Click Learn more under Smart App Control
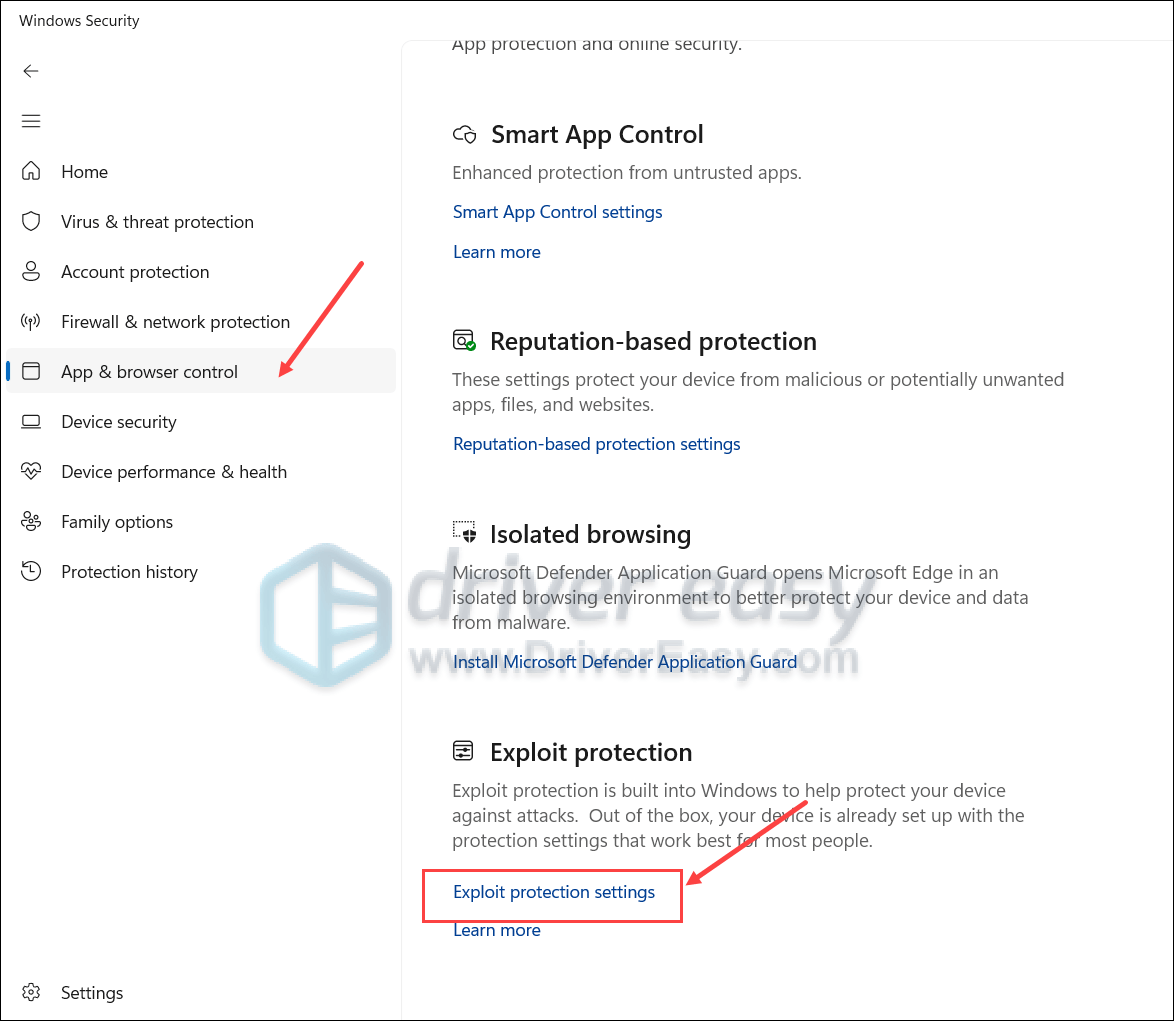The width and height of the screenshot is (1174, 1021). [x=496, y=252]
